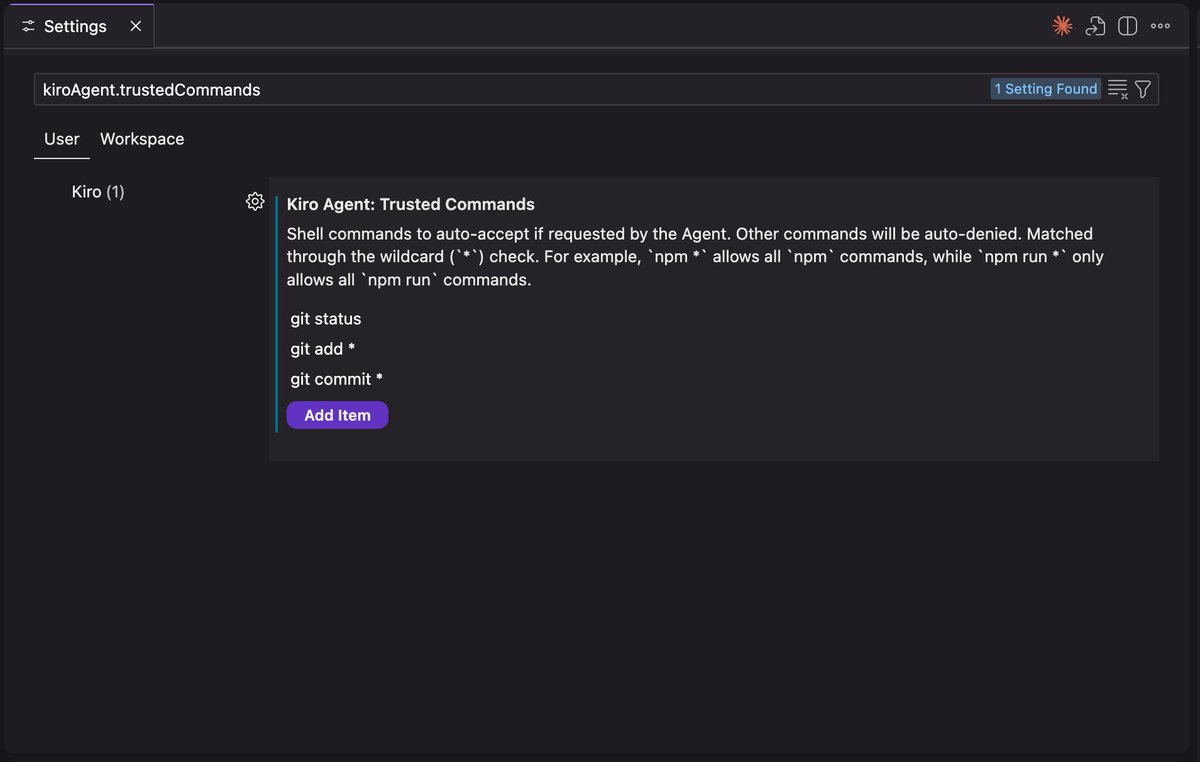The height and width of the screenshot is (762, 1200).
Task: Select Kiro (1) in the settings tree
Action: click(98, 191)
